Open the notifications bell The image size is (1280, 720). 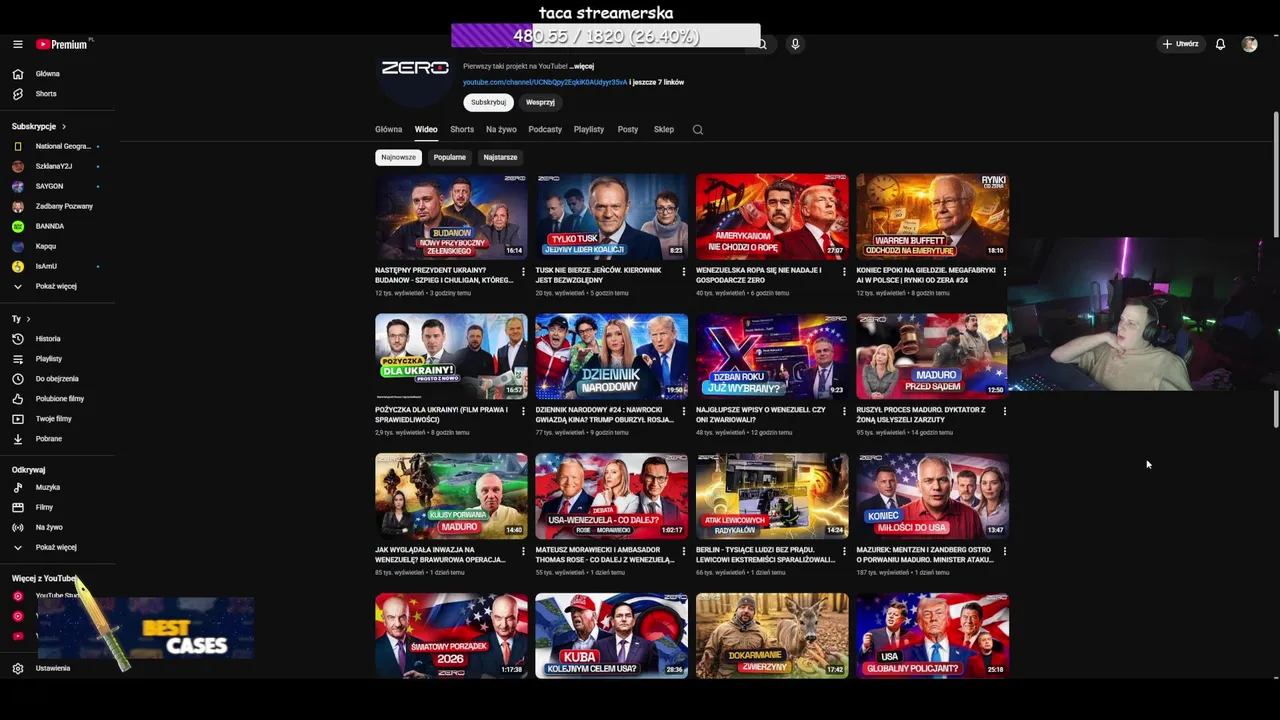point(1220,44)
